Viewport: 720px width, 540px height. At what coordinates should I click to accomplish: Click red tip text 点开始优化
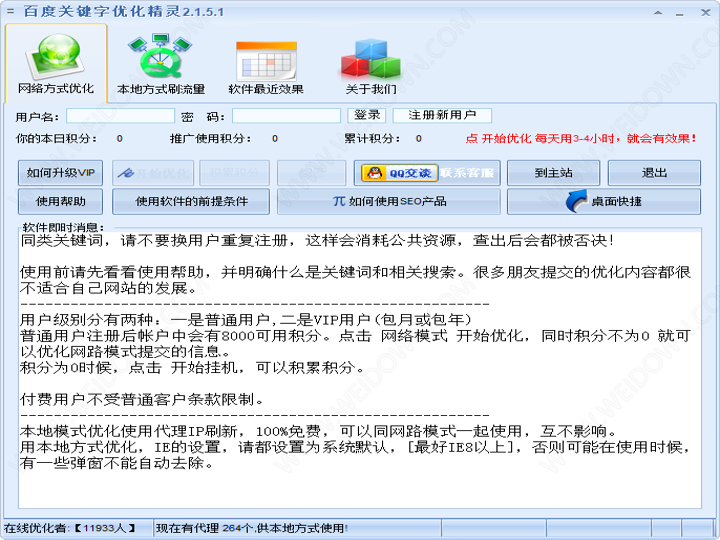pyautogui.click(x=581, y=138)
